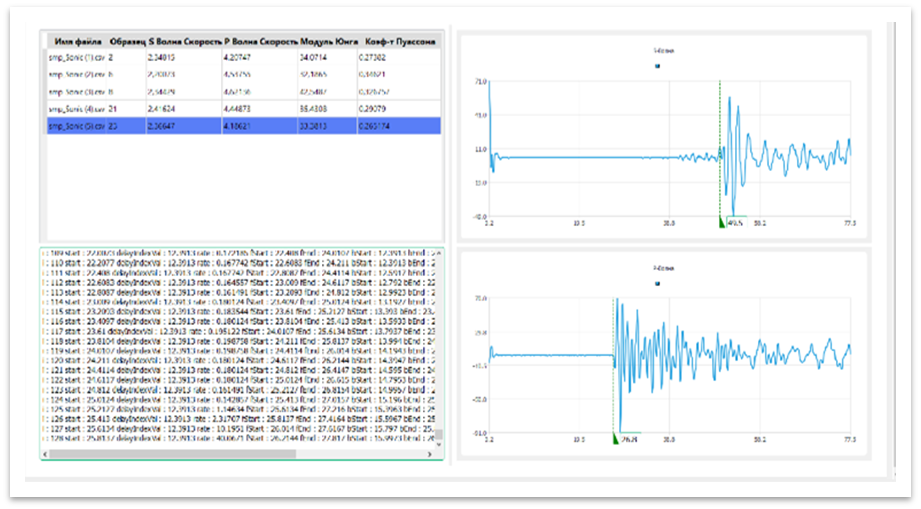921x509 pixels.
Task: Sort table by 'Имя файла' column header
Action: coord(79,42)
